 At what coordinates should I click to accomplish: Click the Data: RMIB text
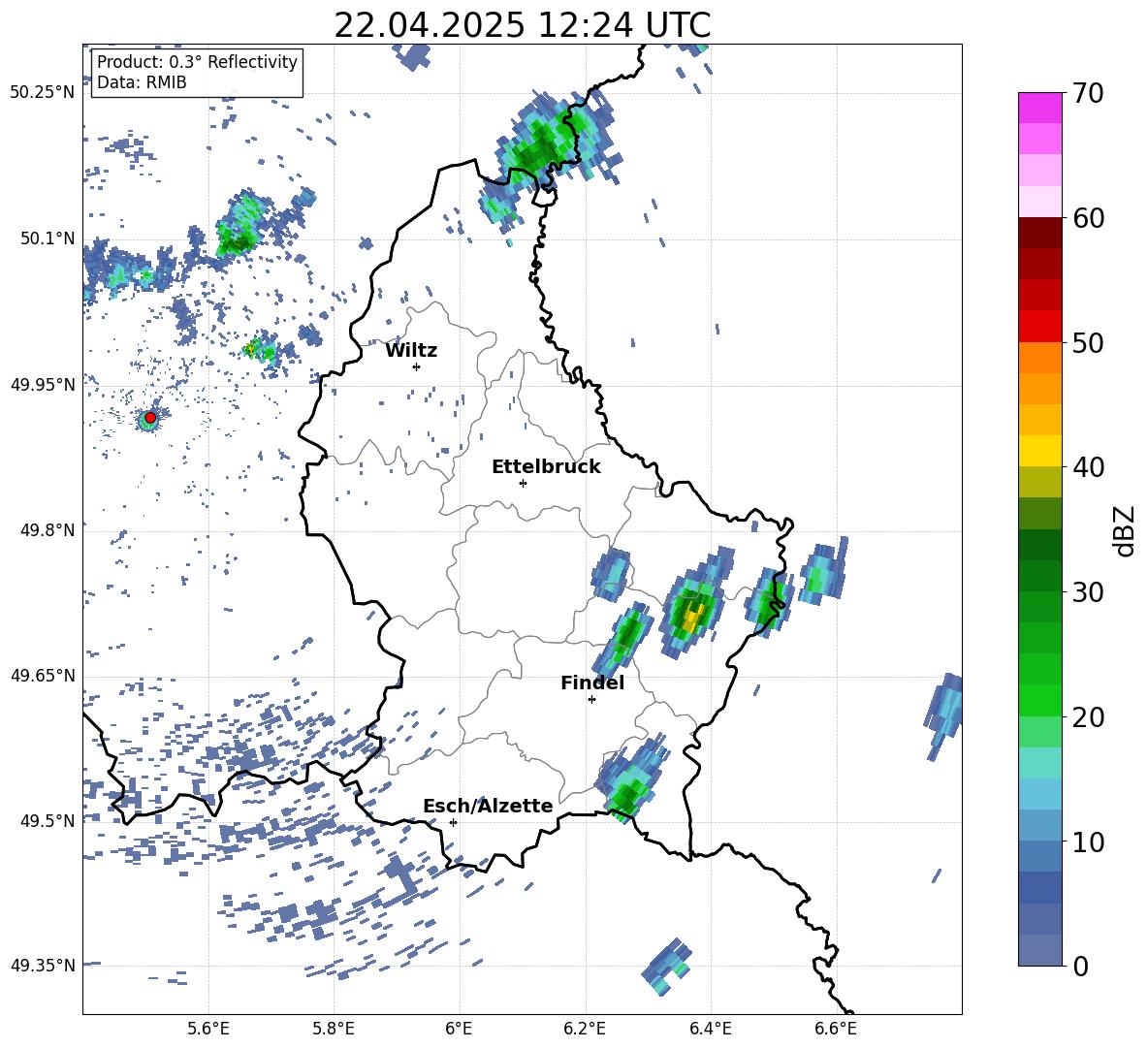[x=142, y=82]
